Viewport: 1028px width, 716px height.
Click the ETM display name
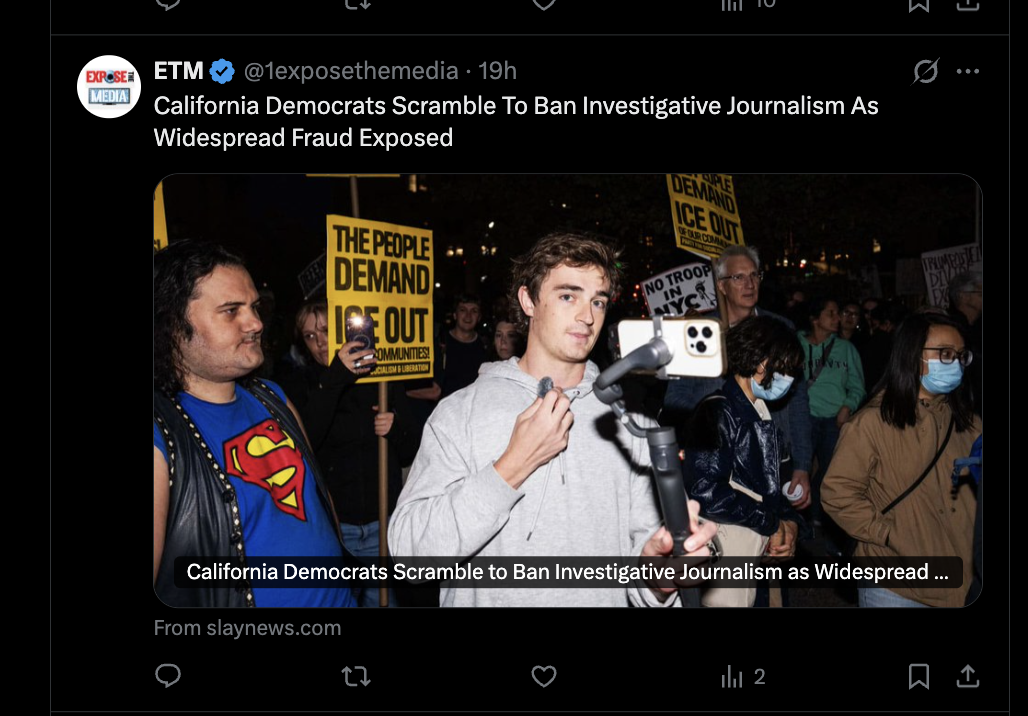coord(179,71)
